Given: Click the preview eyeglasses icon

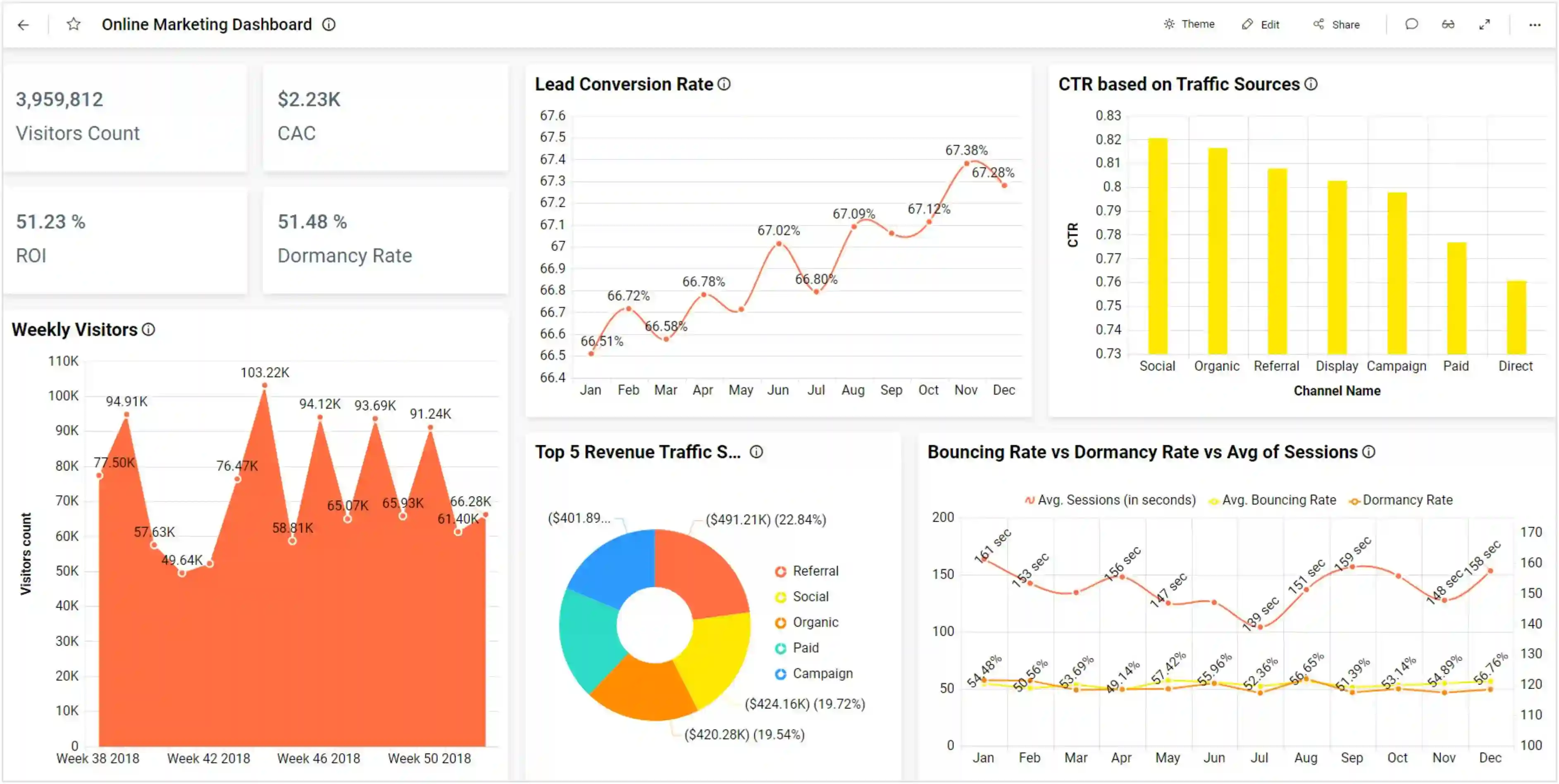Looking at the screenshot, I should [x=1448, y=24].
